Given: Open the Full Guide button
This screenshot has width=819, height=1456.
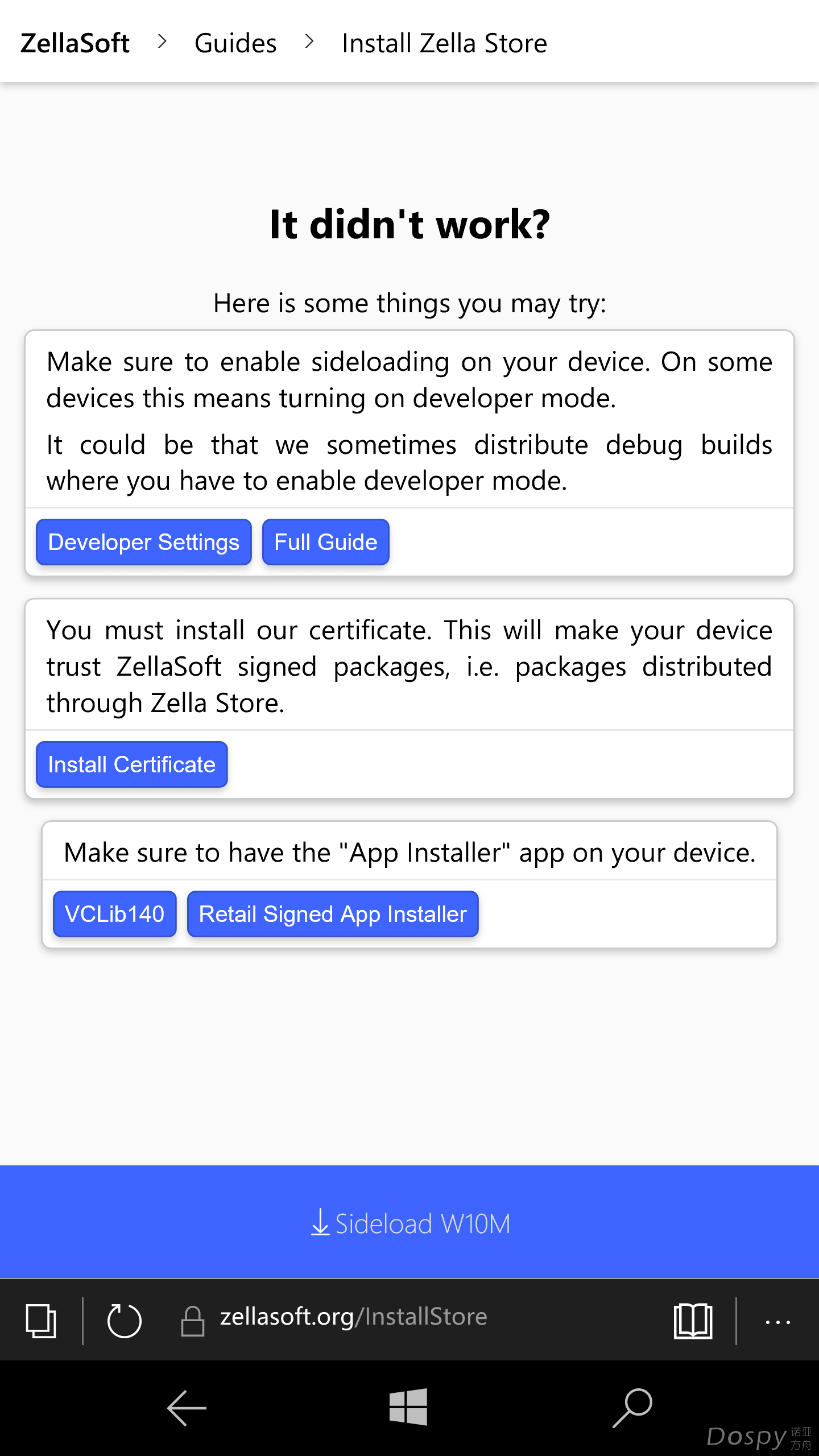Looking at the screenshot, I should (x=326, y=542).
